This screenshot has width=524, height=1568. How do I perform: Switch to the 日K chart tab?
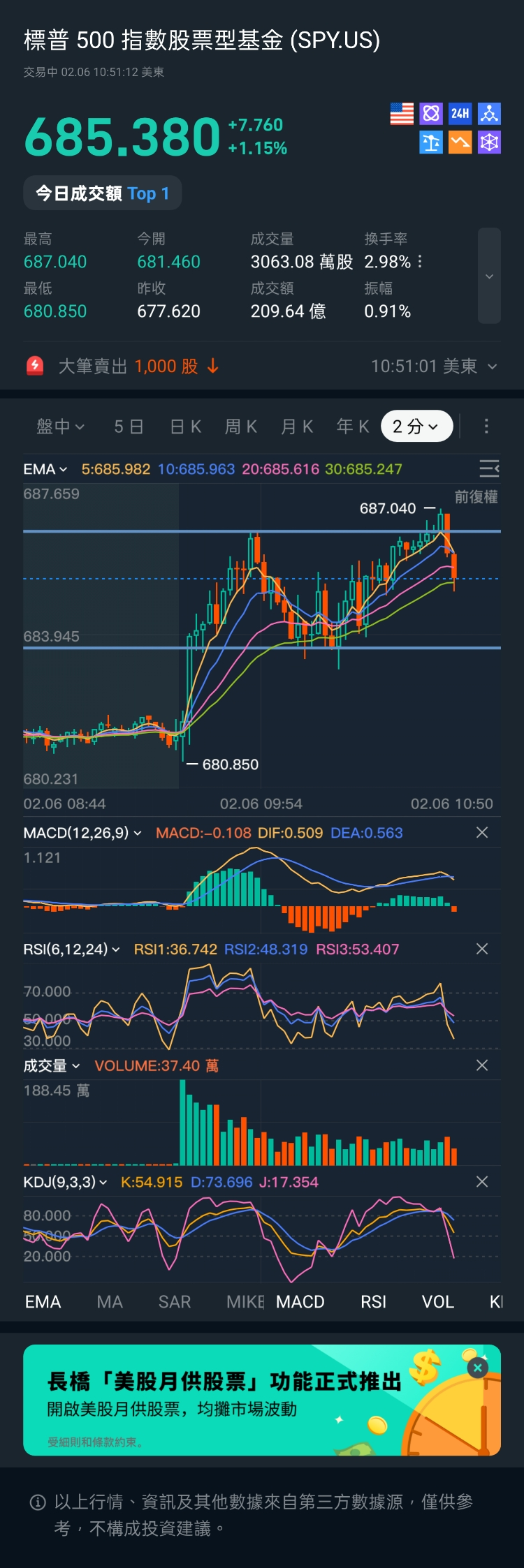pyautogui.click(x=186, y=427)
